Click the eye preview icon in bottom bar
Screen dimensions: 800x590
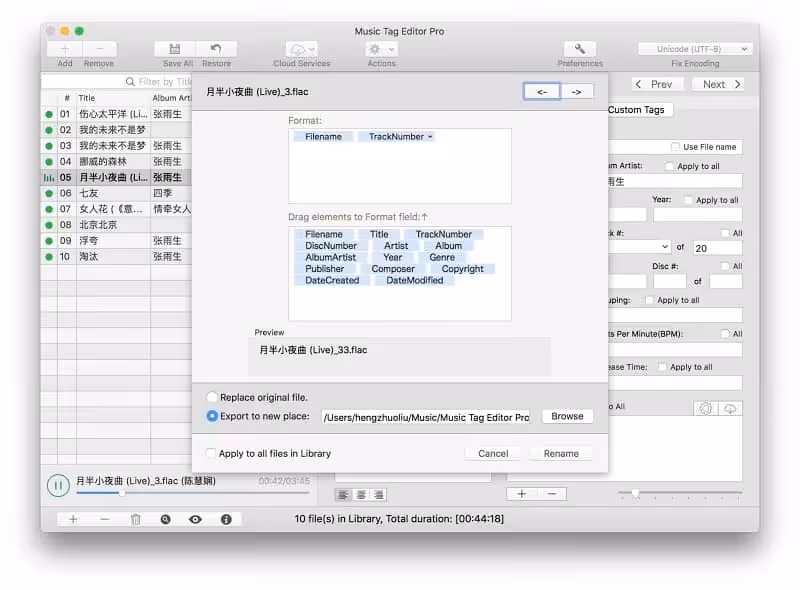[195, 520]
